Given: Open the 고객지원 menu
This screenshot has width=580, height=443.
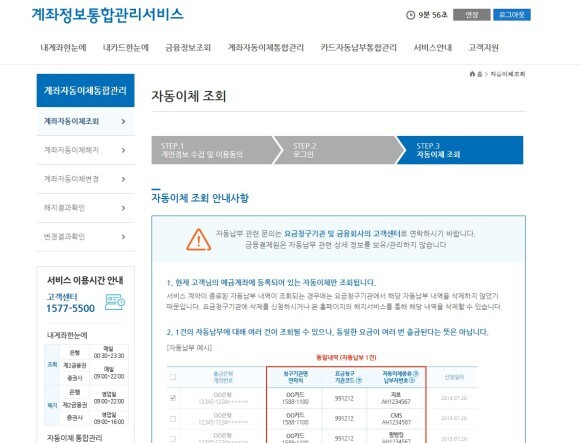Looking at the screenshot, I should click(483, 48).
